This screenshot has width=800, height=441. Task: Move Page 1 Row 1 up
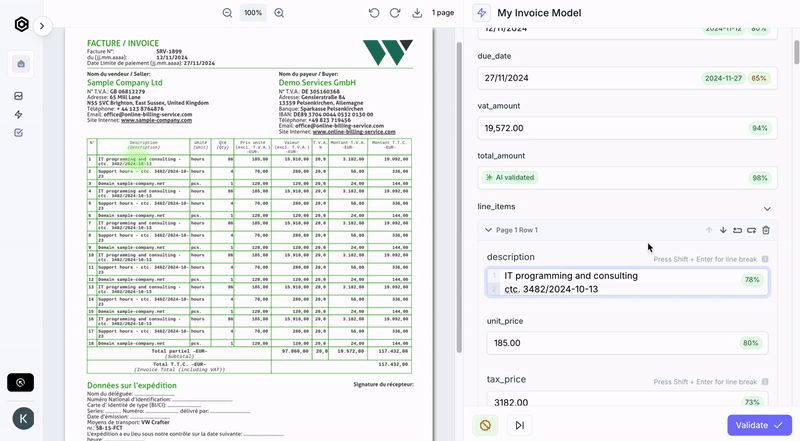(709, 230)
